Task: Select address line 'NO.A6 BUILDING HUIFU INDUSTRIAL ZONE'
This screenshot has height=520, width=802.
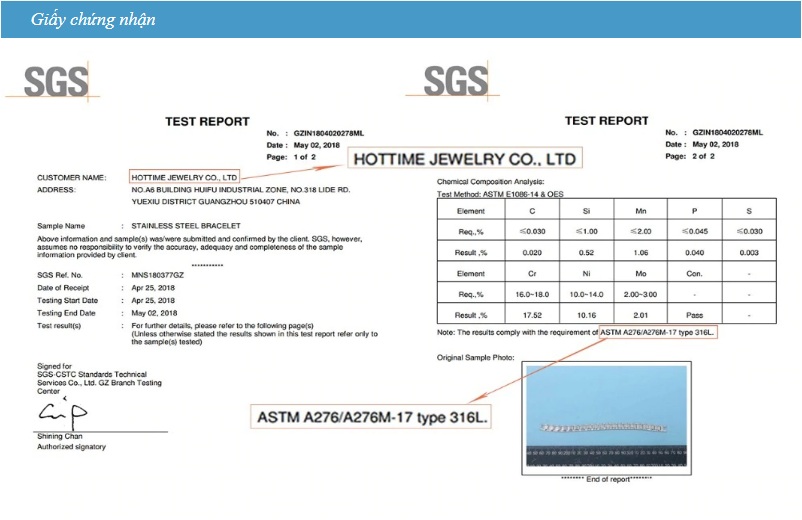Action: (x=241, y=190)
